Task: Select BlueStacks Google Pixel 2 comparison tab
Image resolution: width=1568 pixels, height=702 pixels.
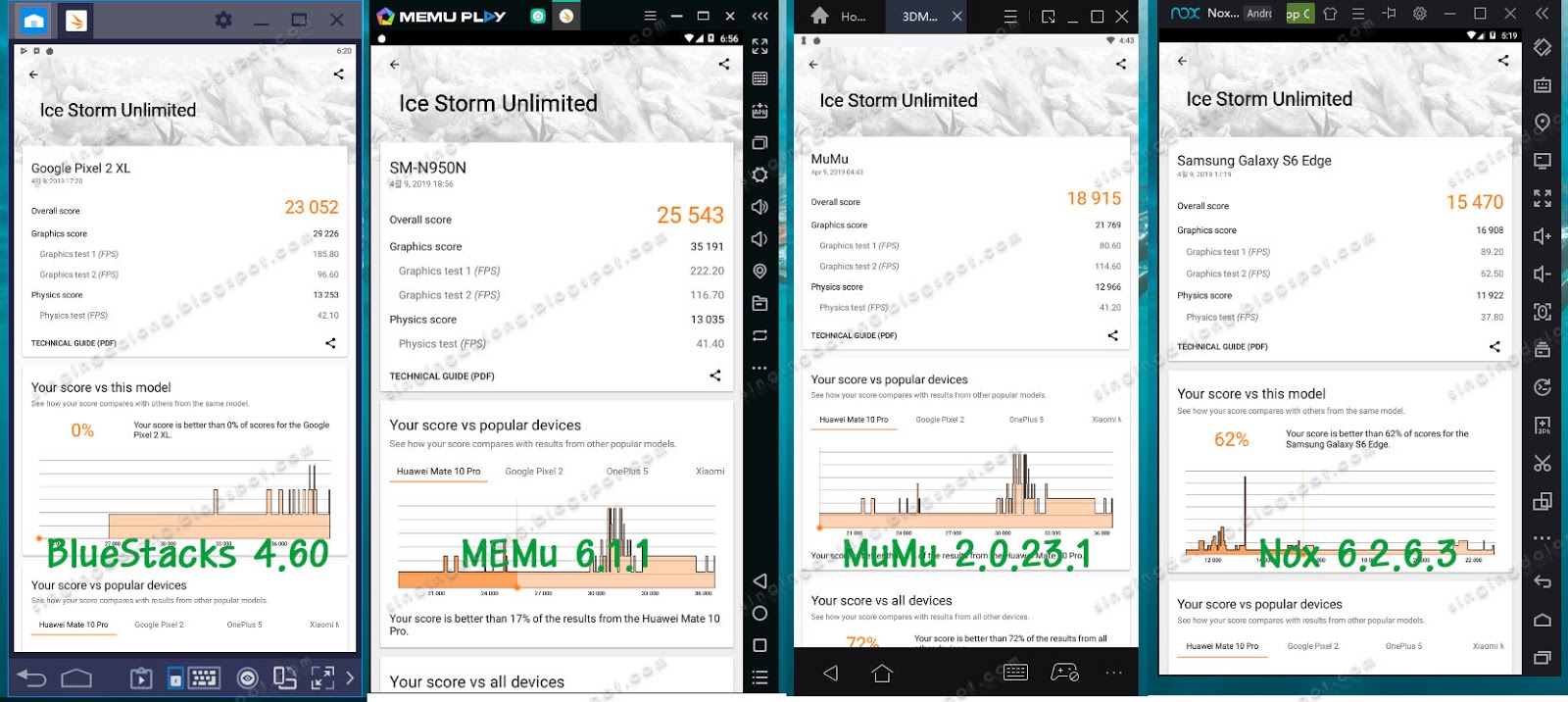Action: (159, 625)
